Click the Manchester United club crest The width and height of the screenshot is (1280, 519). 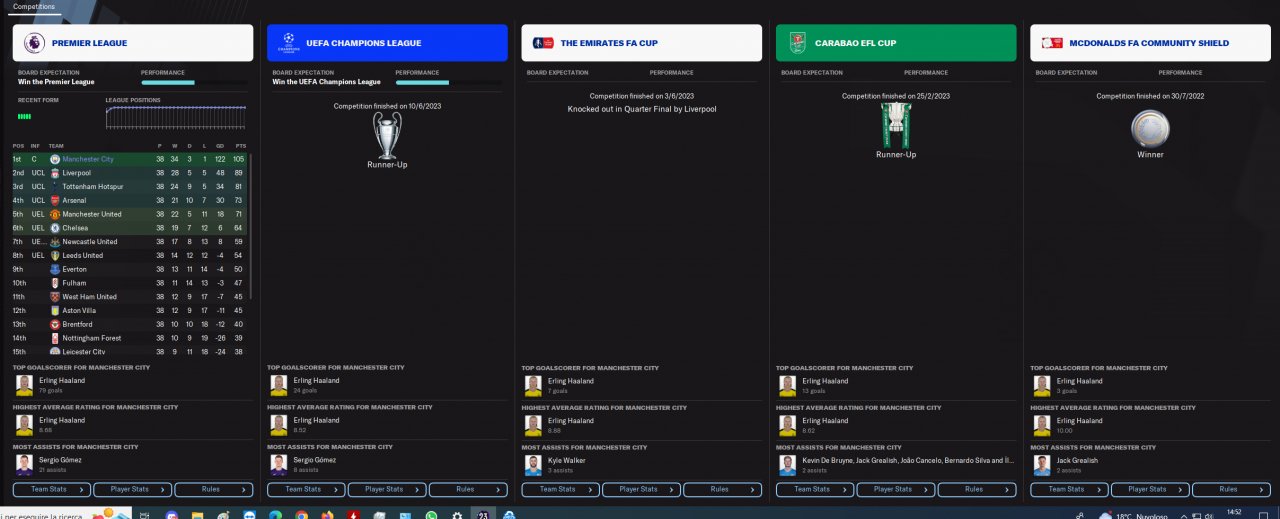[x=55, y=214]
